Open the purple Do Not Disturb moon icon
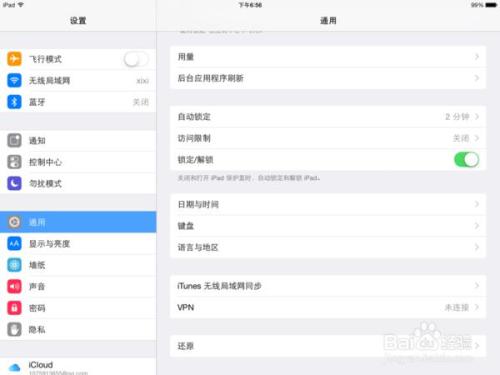Image resolution: width=500 pixels, height=375 pixels. pos(14,183)
